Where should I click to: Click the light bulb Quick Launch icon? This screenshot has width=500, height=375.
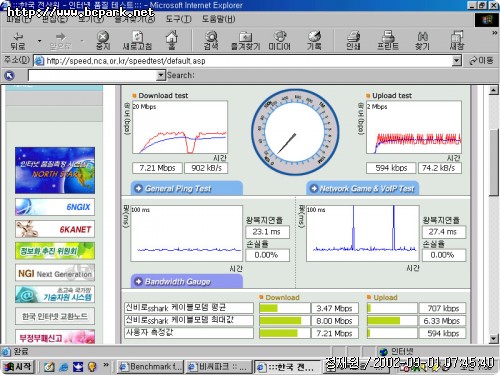92,367
